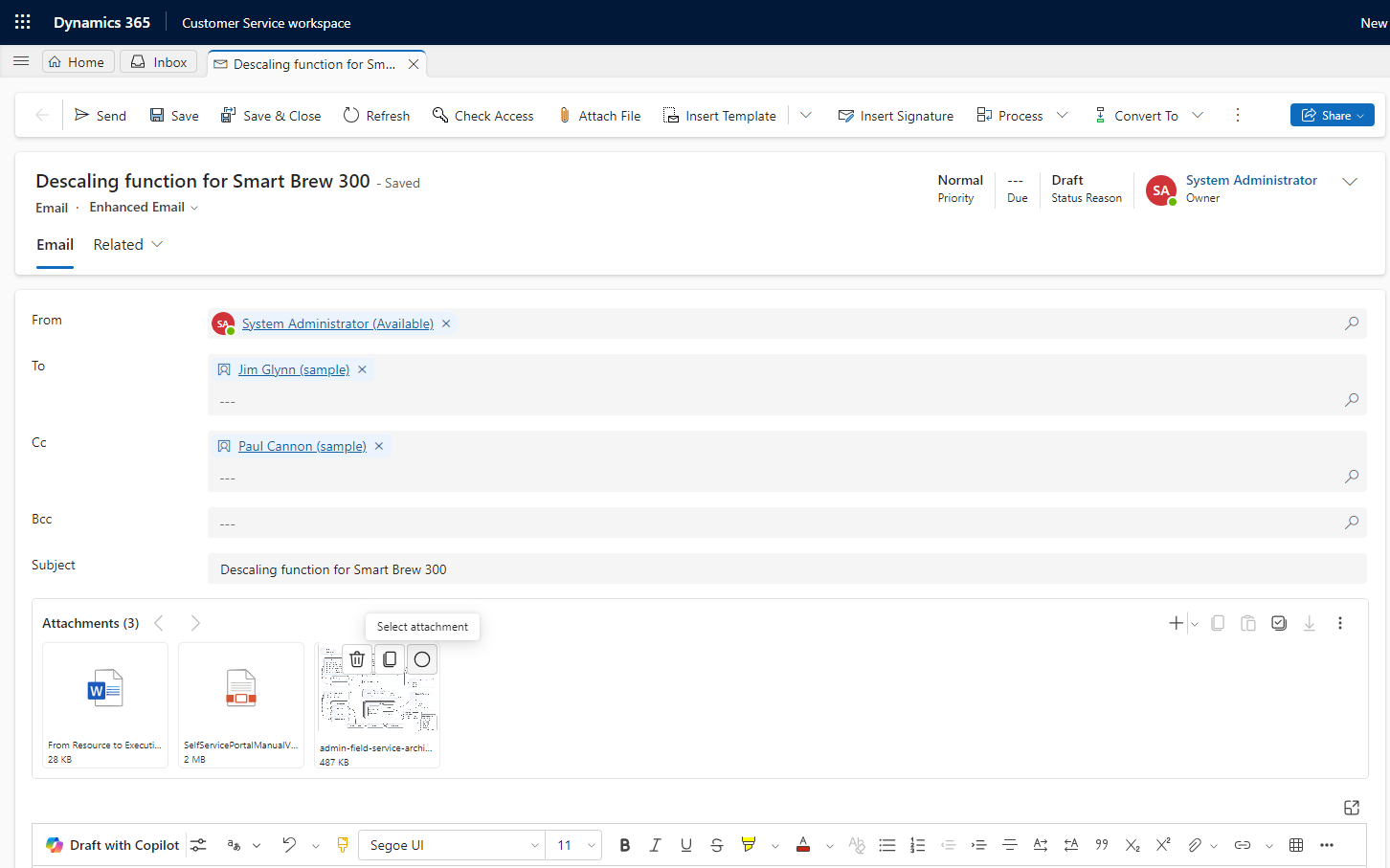Download attachments using the download icon
The height and width of the screenshot is (868, 1390).
pyautogui.click(x=1309, y=623)
